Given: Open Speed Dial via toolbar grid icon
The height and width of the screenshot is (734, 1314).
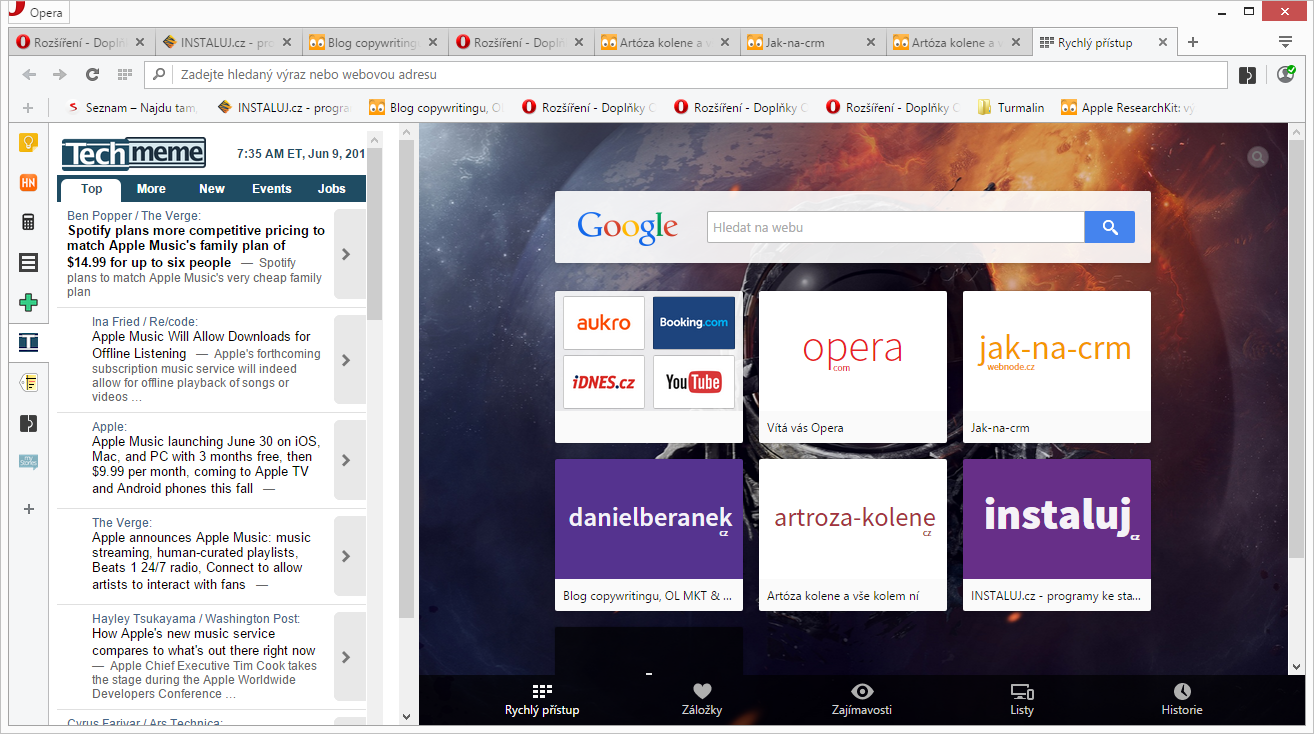Looking at the screenshot, I should (x=124, y=75).
